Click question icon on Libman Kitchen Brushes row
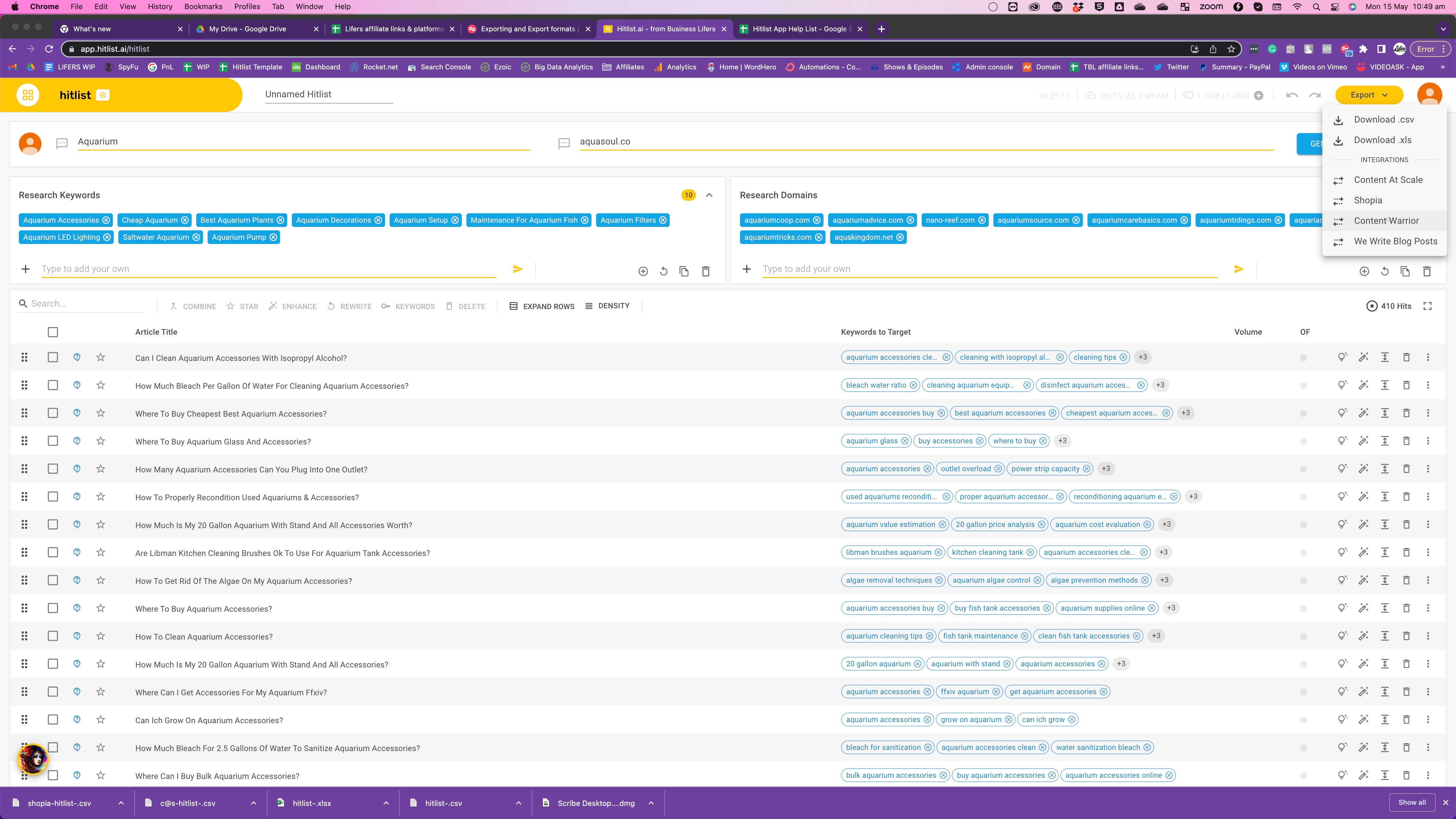Image resolution: width=1456 pixels, height=819 pixels. tap(77, 552)
